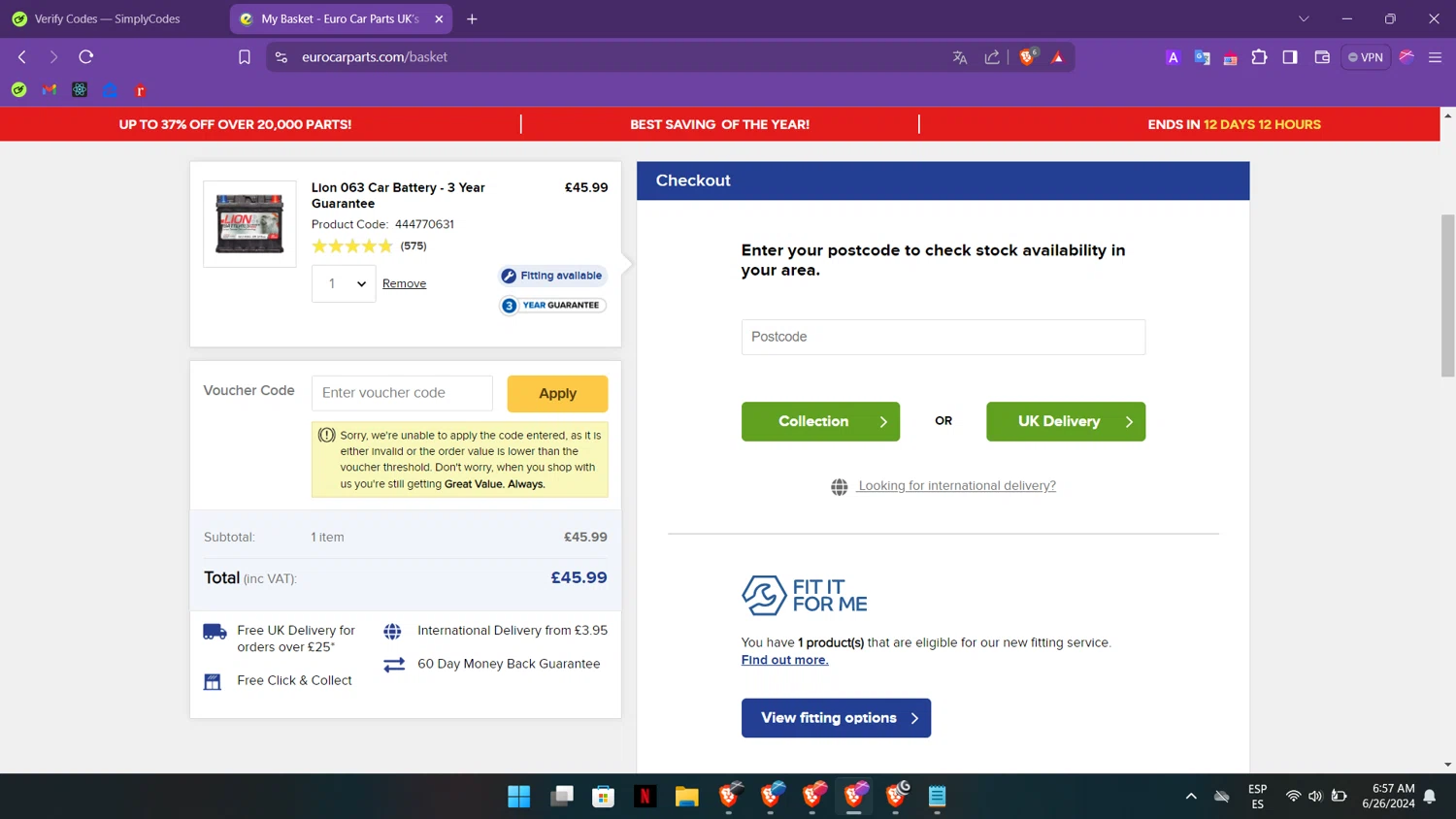
Task: Go back with the browser back arrow
Action: pos(22,57)
